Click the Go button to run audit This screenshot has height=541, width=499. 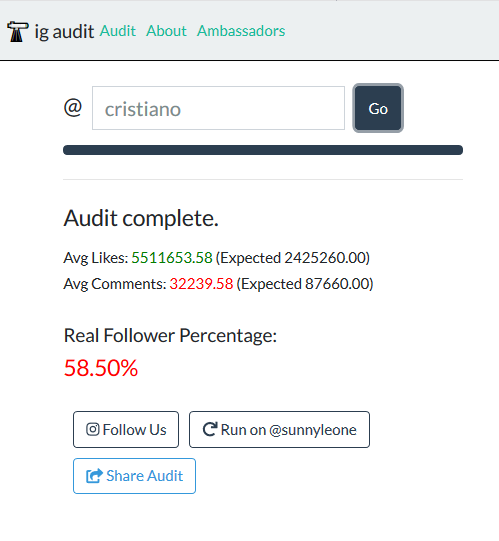pyautogui.click(x=378, y=108)
